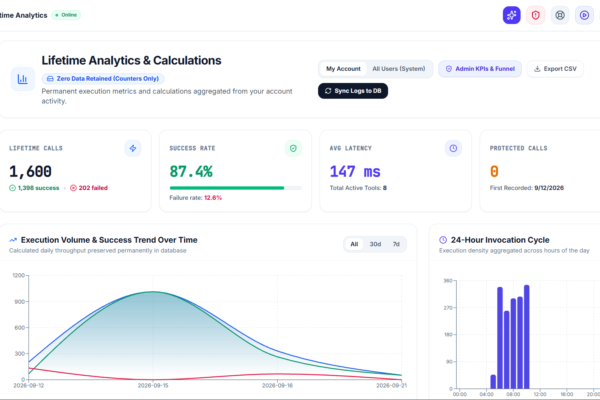This screenshot has width=600, height=400.
Task: Switch to All Users (System) view
Action: click(399, 69)
